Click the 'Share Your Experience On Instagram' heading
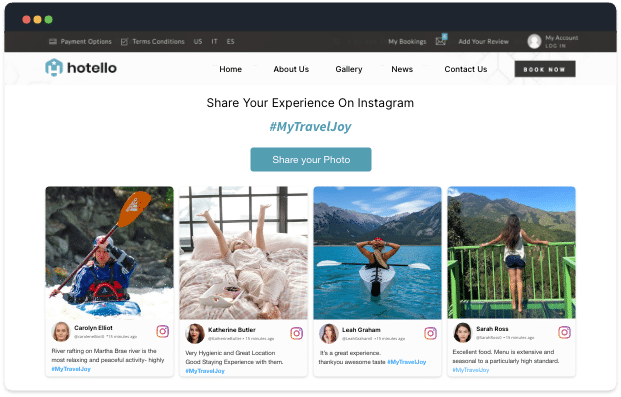The width and height of the screenshot is (621, 397). tap(310, 103)
